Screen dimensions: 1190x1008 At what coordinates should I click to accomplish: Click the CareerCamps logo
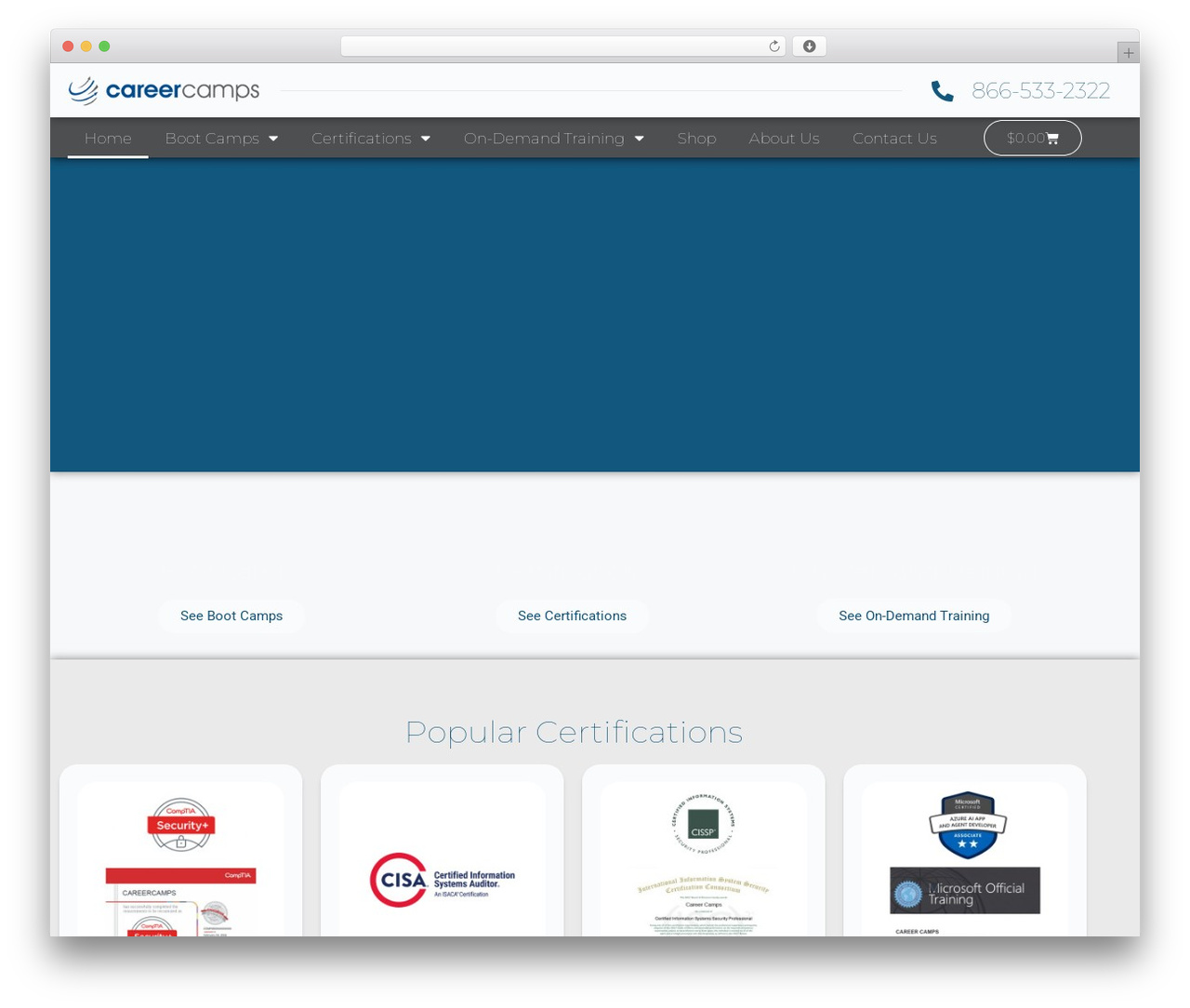164,90
